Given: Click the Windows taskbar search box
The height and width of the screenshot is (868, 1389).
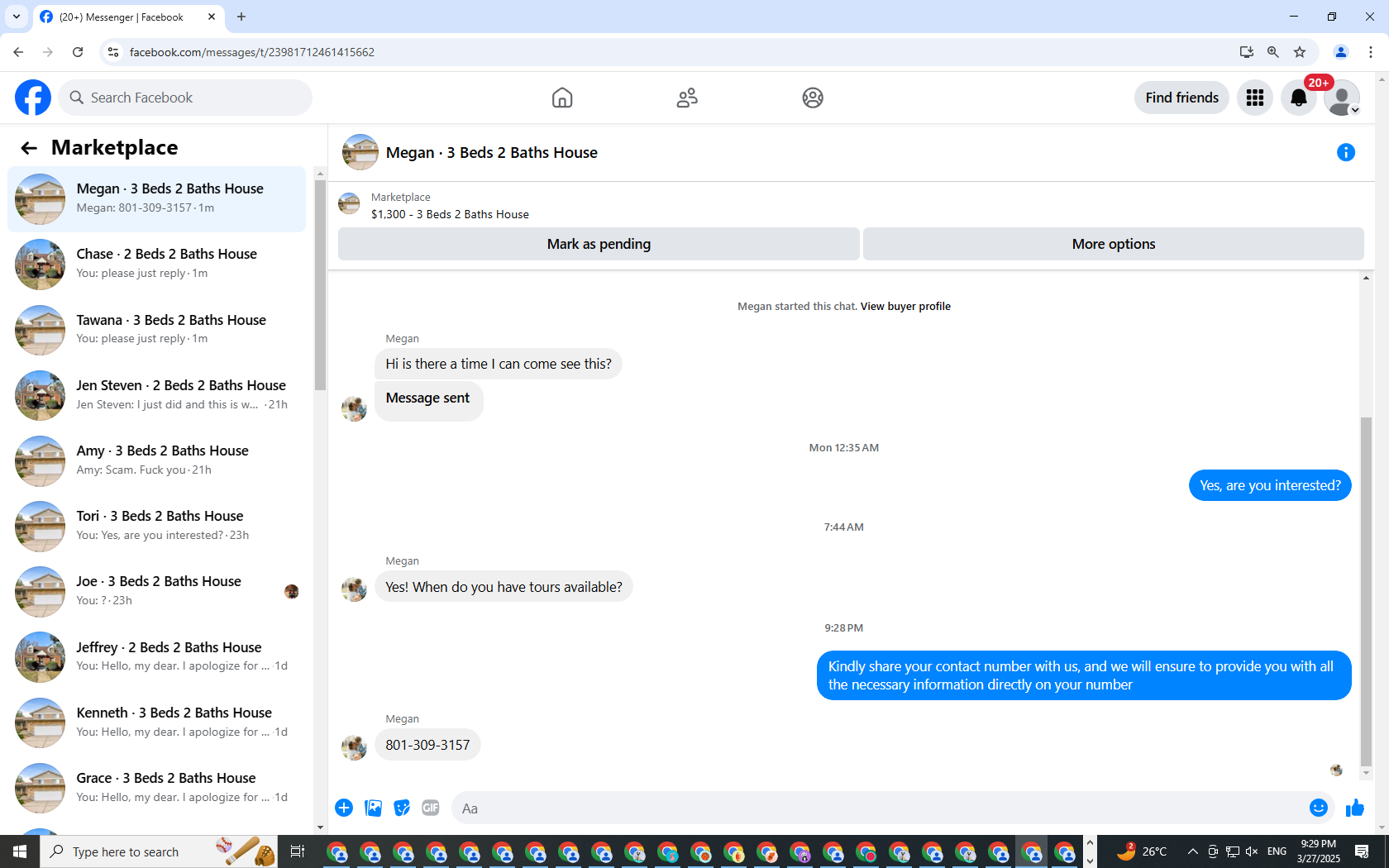Looking at the screenshot, I should click(x=160, y=851).
